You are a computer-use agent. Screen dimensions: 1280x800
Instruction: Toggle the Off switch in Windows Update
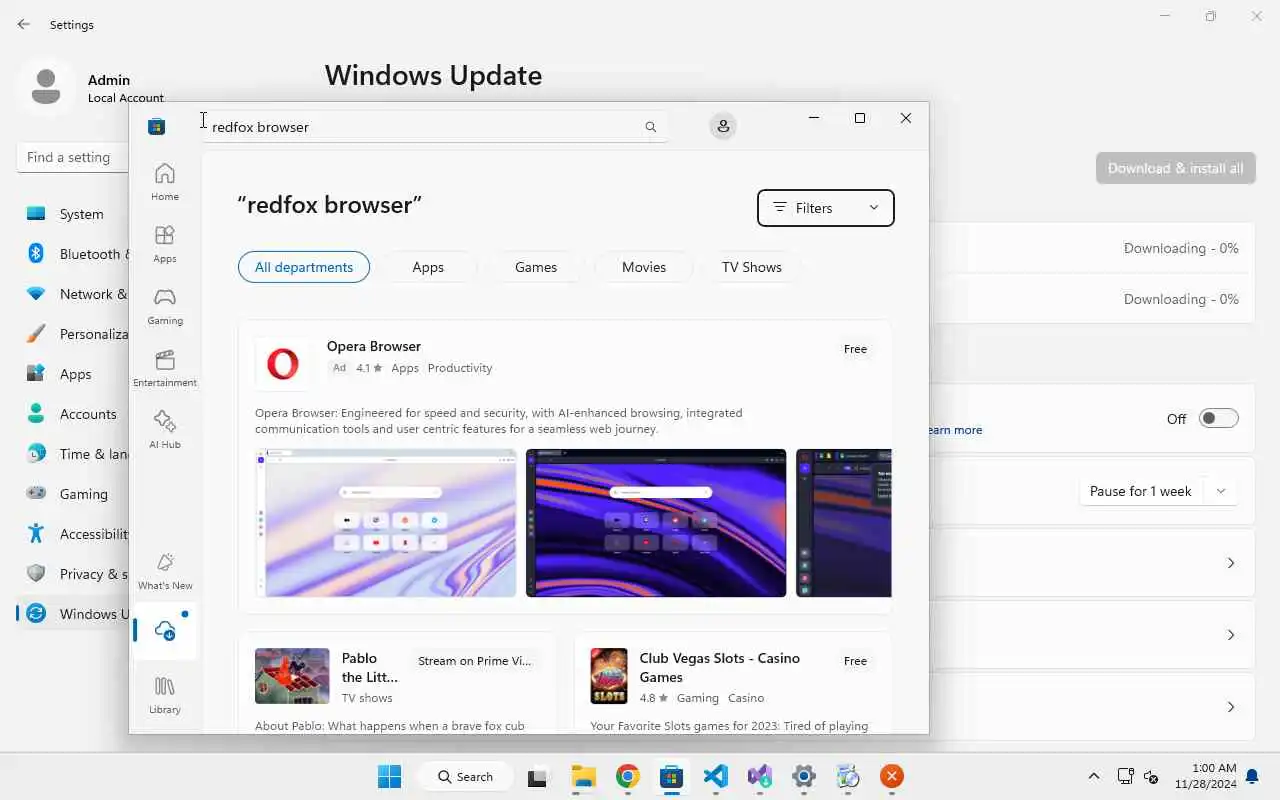click(1219, 418)
